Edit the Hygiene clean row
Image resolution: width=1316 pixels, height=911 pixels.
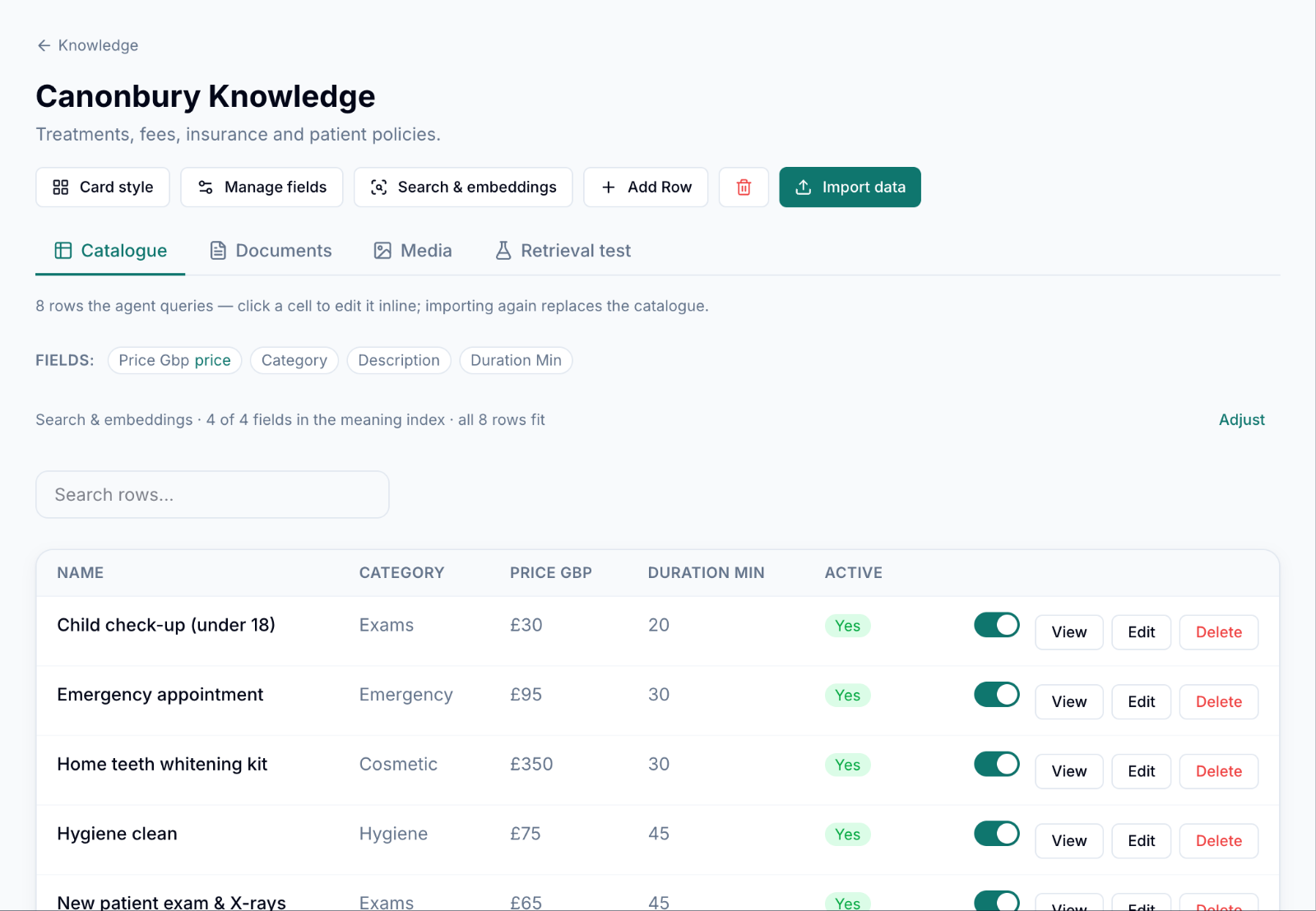[x=1142, y=841]
